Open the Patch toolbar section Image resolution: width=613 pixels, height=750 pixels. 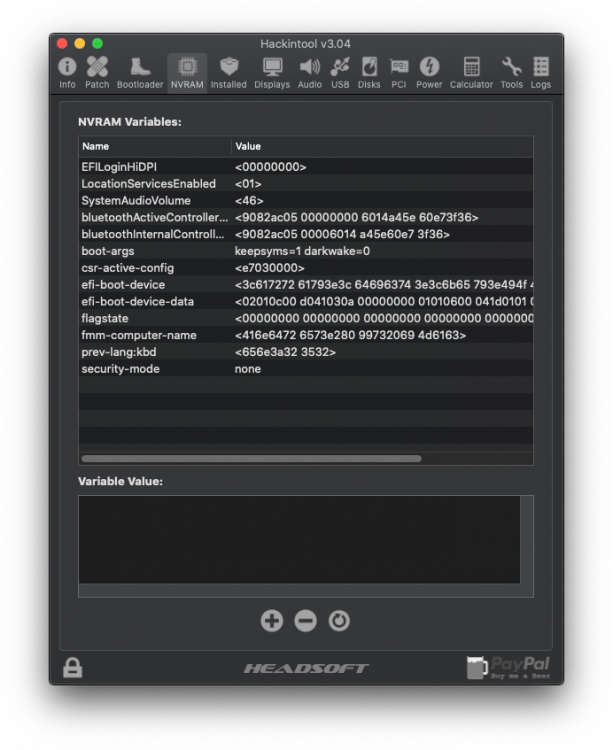tap(97, 73)
